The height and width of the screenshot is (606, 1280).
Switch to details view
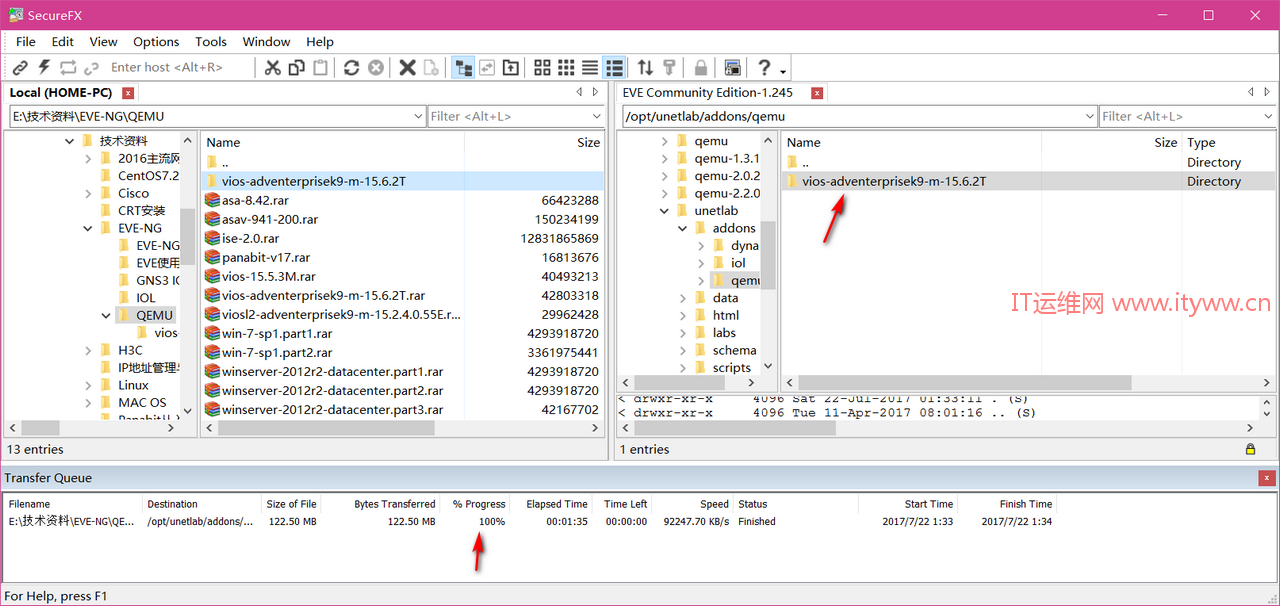615,67
